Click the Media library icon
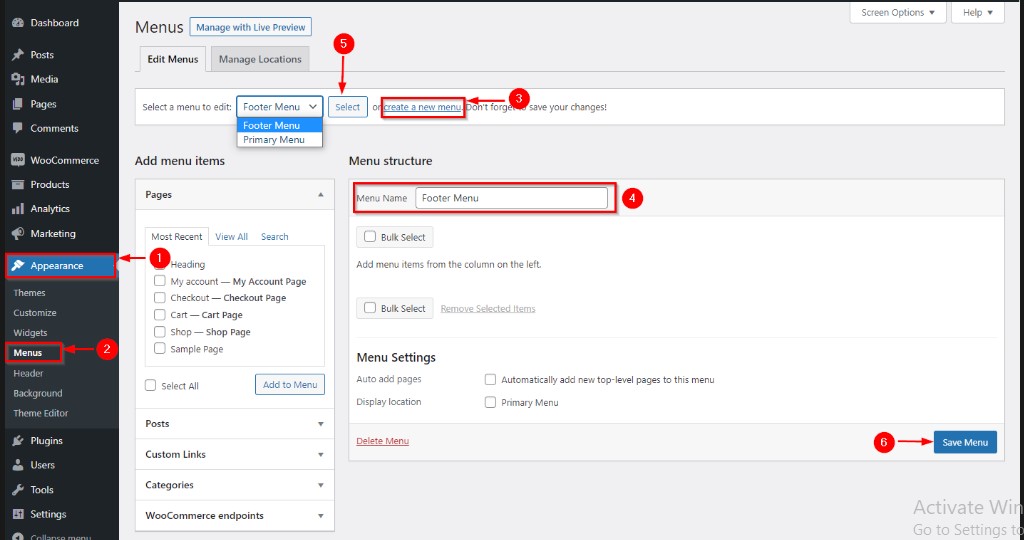The image size is (1024, 540). (x=18, y=79)
